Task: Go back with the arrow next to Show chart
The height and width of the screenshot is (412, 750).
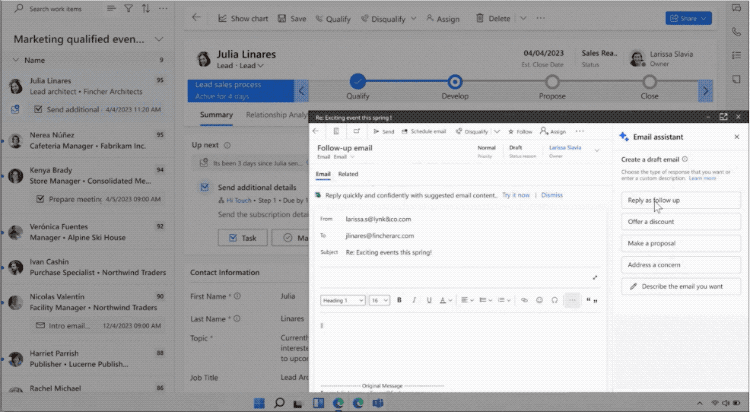Action: point(196,18)
